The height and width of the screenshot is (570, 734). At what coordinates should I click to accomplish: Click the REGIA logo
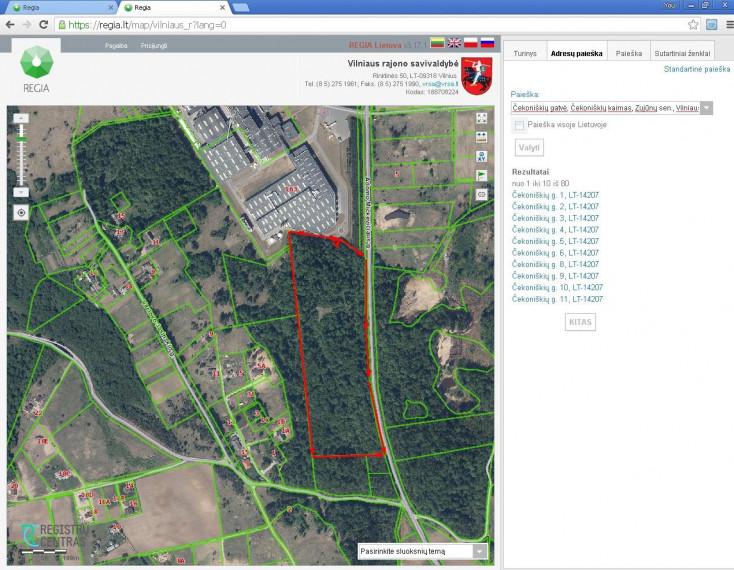coord(37,69)
